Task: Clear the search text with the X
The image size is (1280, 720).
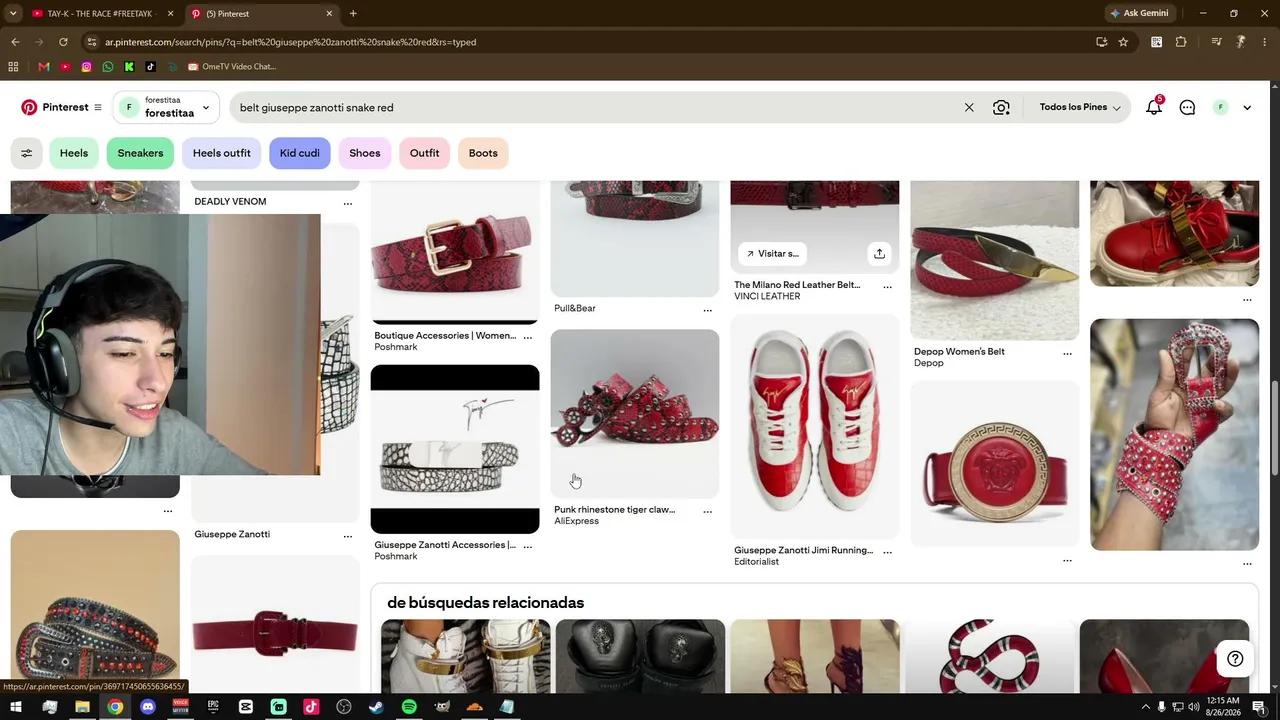Action: point(969,107)
